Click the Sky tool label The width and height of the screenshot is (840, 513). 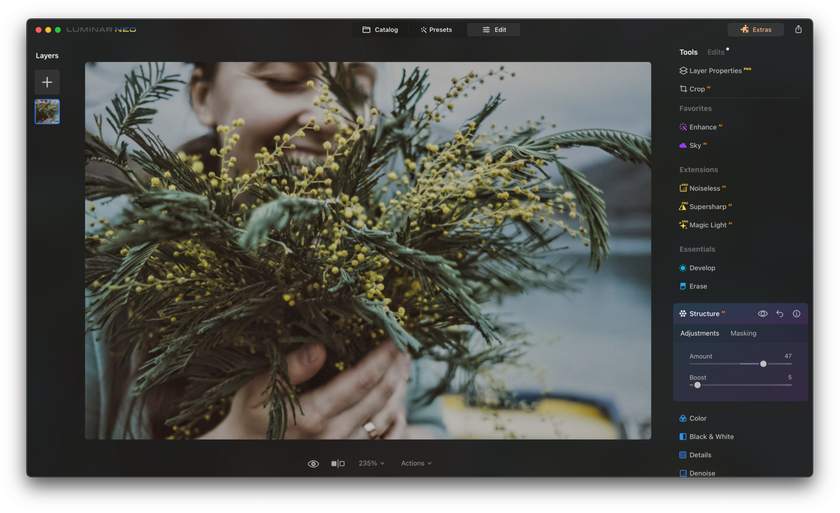[x=695, y=146]
